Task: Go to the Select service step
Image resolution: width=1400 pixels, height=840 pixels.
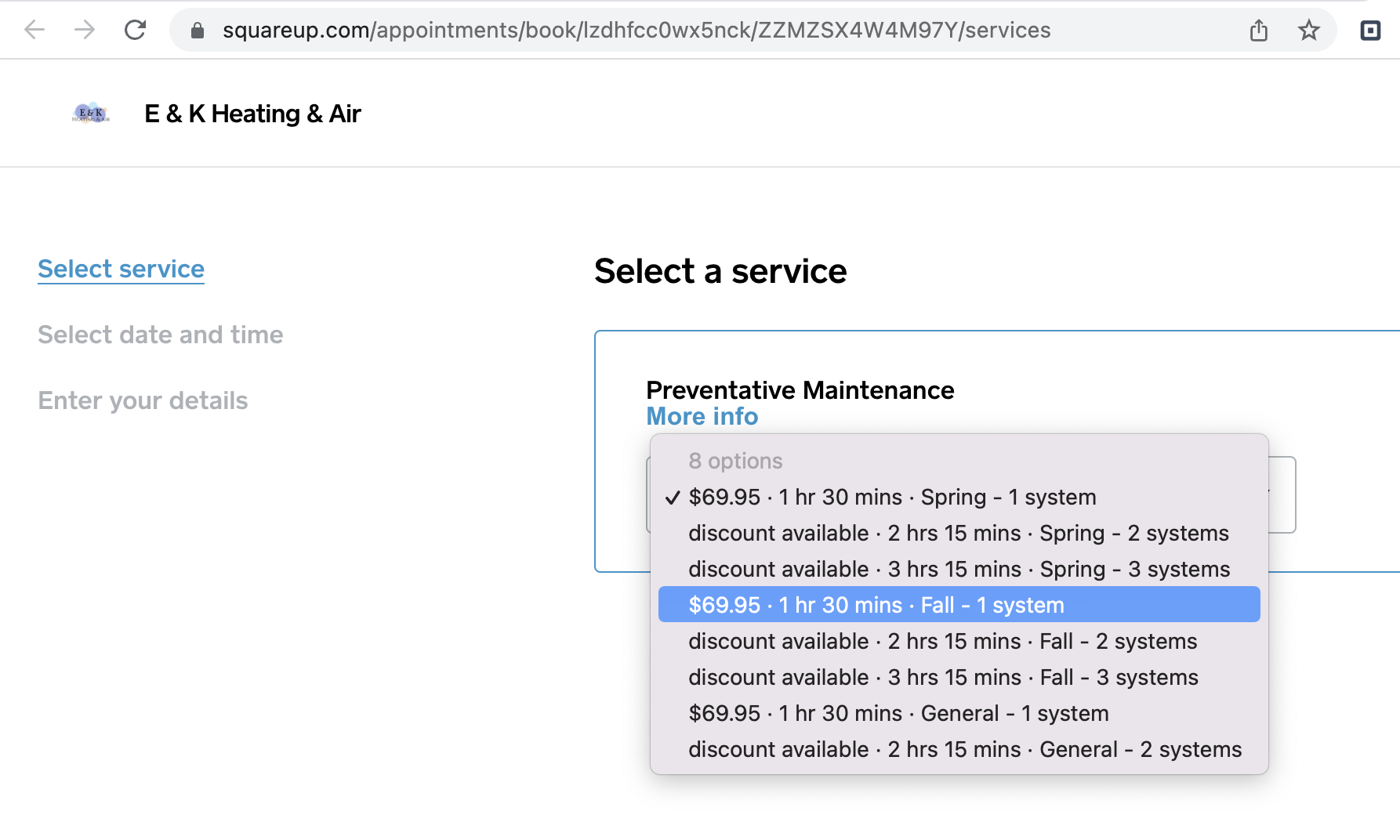Action: tap(121, 269)
